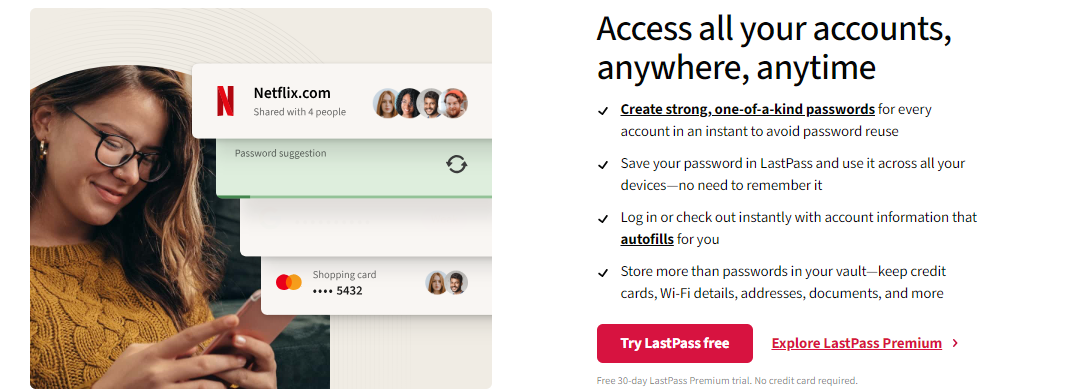The width and height of the screenshot is (1067, 392).
Task: Open the Explore LastPass Premium link
Action: tap(856, 344)
